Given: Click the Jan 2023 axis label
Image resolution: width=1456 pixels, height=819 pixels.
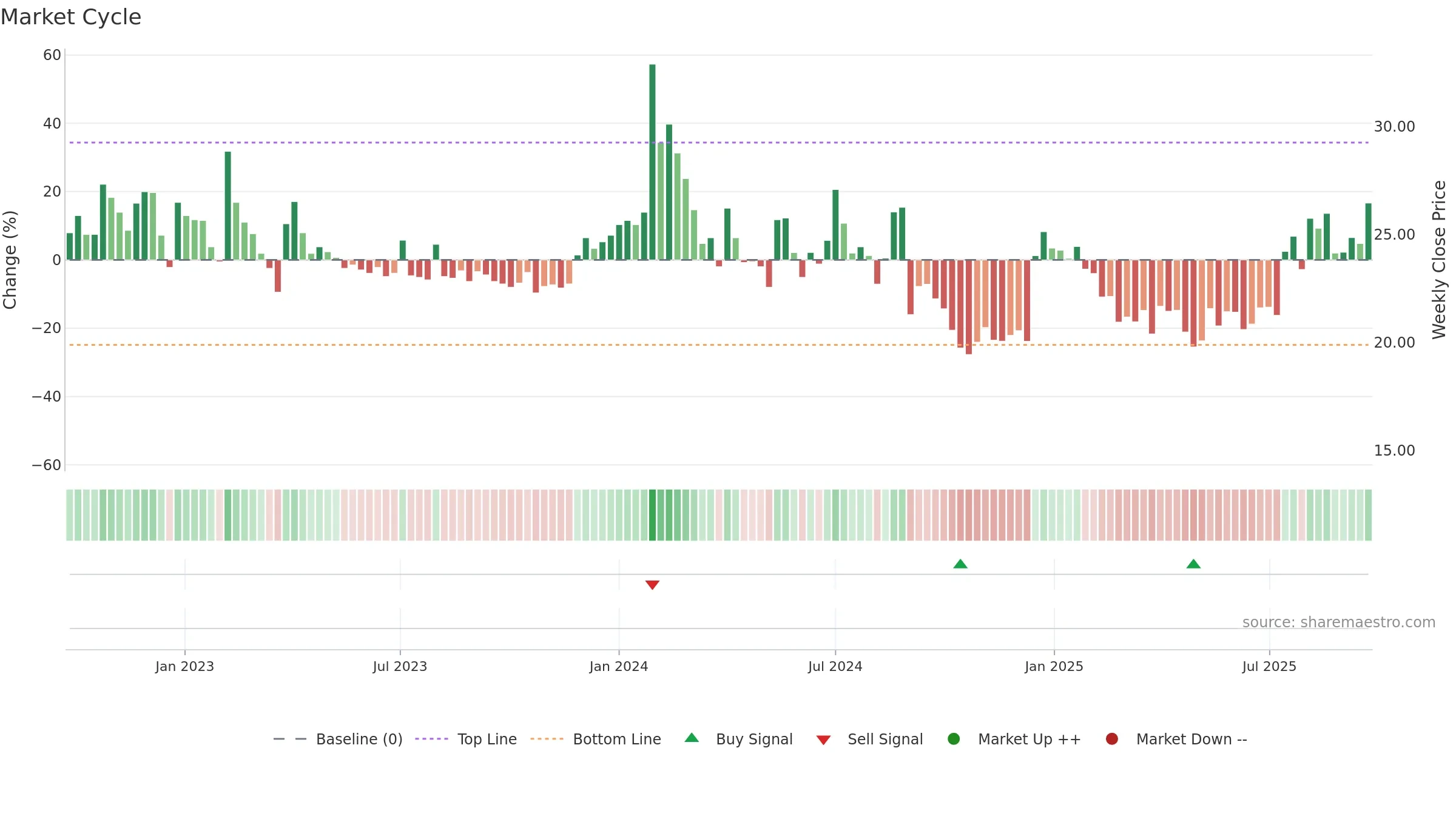Looking at the screenshot, I should [x=184, y=666].
